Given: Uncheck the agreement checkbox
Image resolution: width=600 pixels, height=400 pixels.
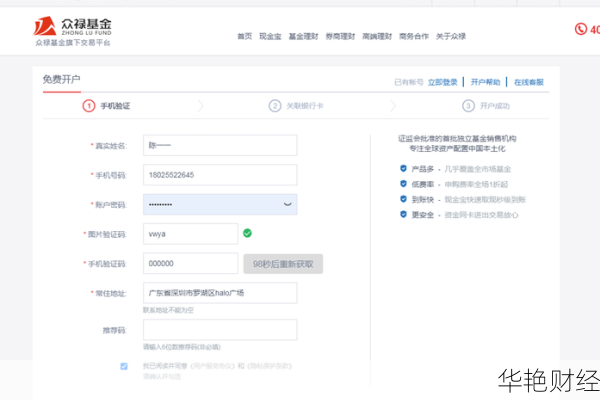Looking at the screenshot, I should tap(124, 366).
